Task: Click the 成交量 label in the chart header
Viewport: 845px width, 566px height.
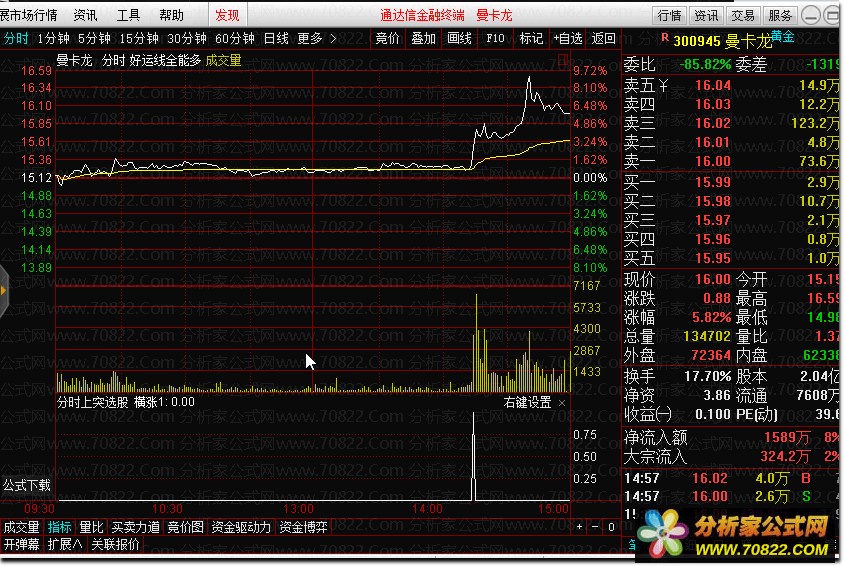Action: click(x=223, y=60)
